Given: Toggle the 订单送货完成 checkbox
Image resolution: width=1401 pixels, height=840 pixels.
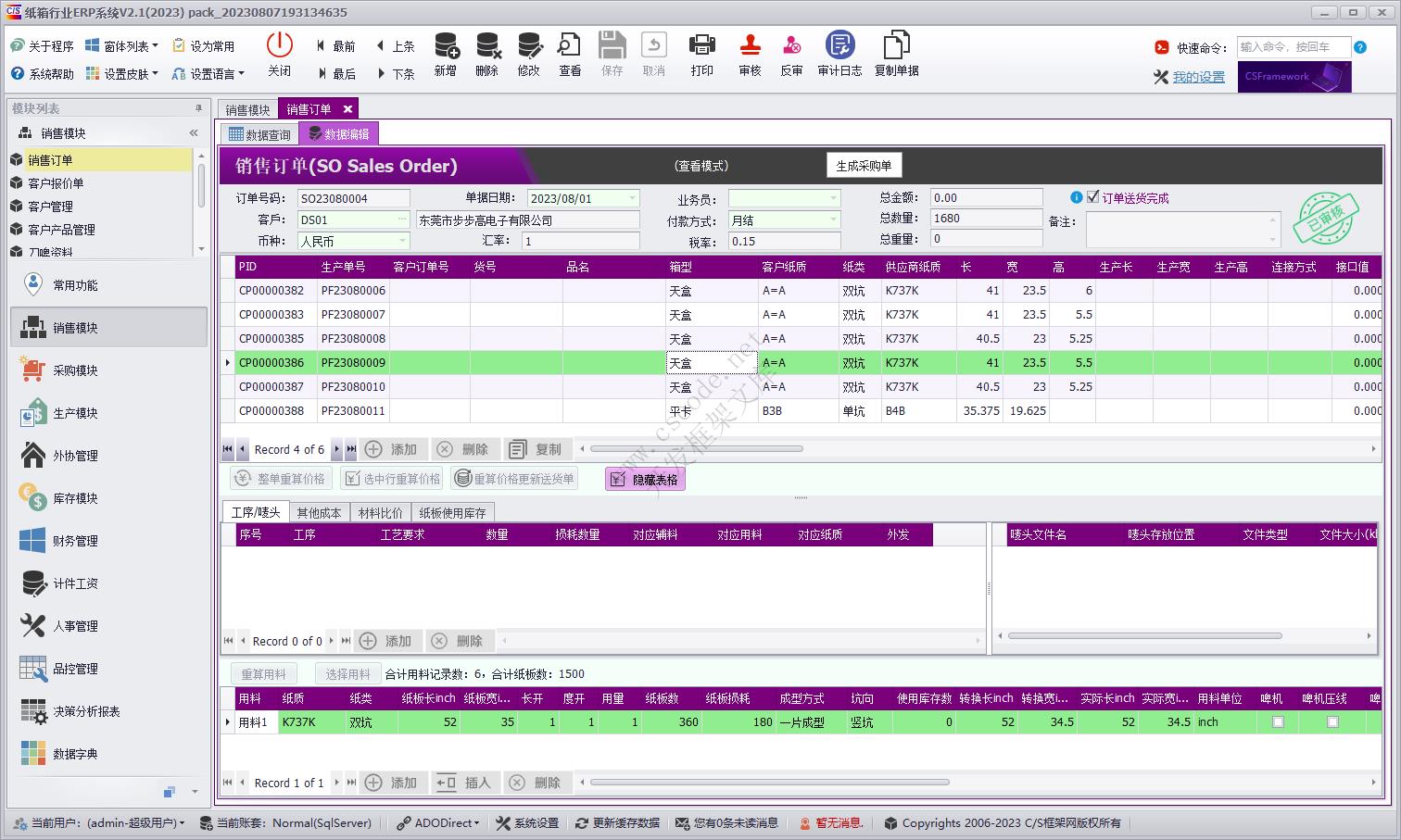Looking at the screenshot, I should [x=1093, y=197].
